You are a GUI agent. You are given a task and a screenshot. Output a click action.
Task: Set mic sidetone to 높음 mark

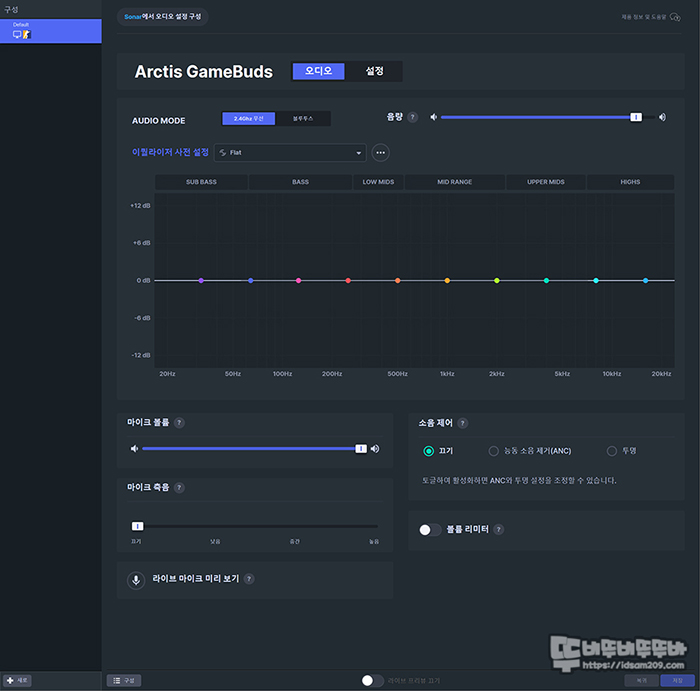point(374,541)
